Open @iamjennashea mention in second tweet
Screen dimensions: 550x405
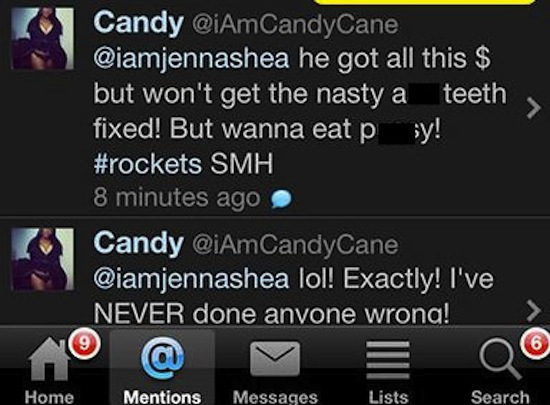tap(192, 279)
